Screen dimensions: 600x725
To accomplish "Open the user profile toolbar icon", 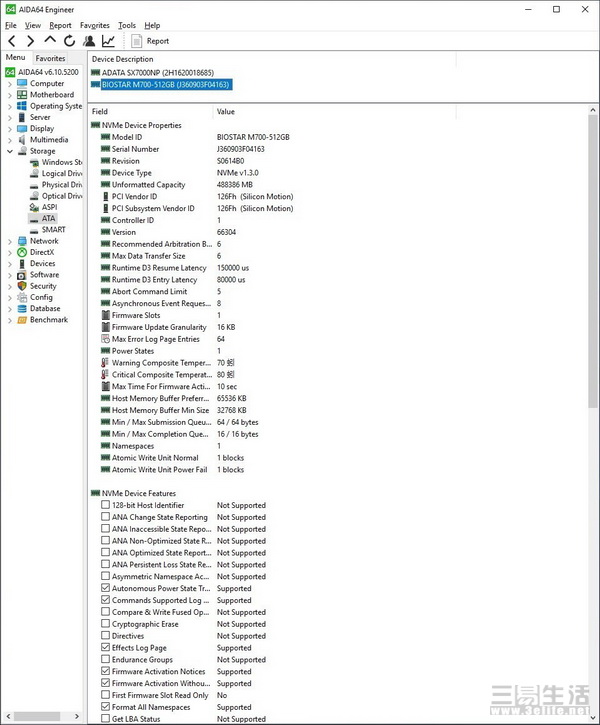I will coord(89,41).
